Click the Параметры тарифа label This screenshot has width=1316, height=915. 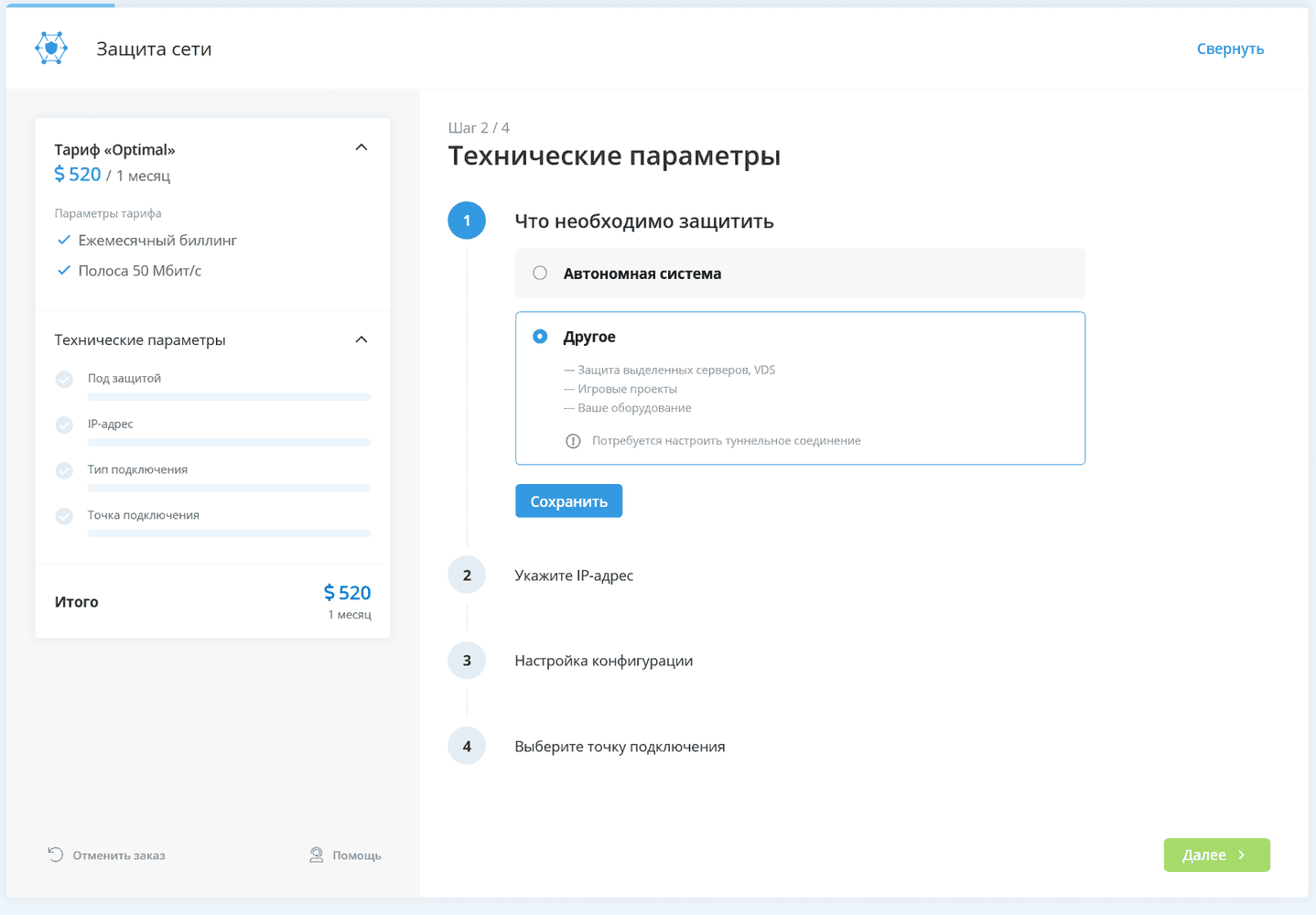(x=108, y=213)
